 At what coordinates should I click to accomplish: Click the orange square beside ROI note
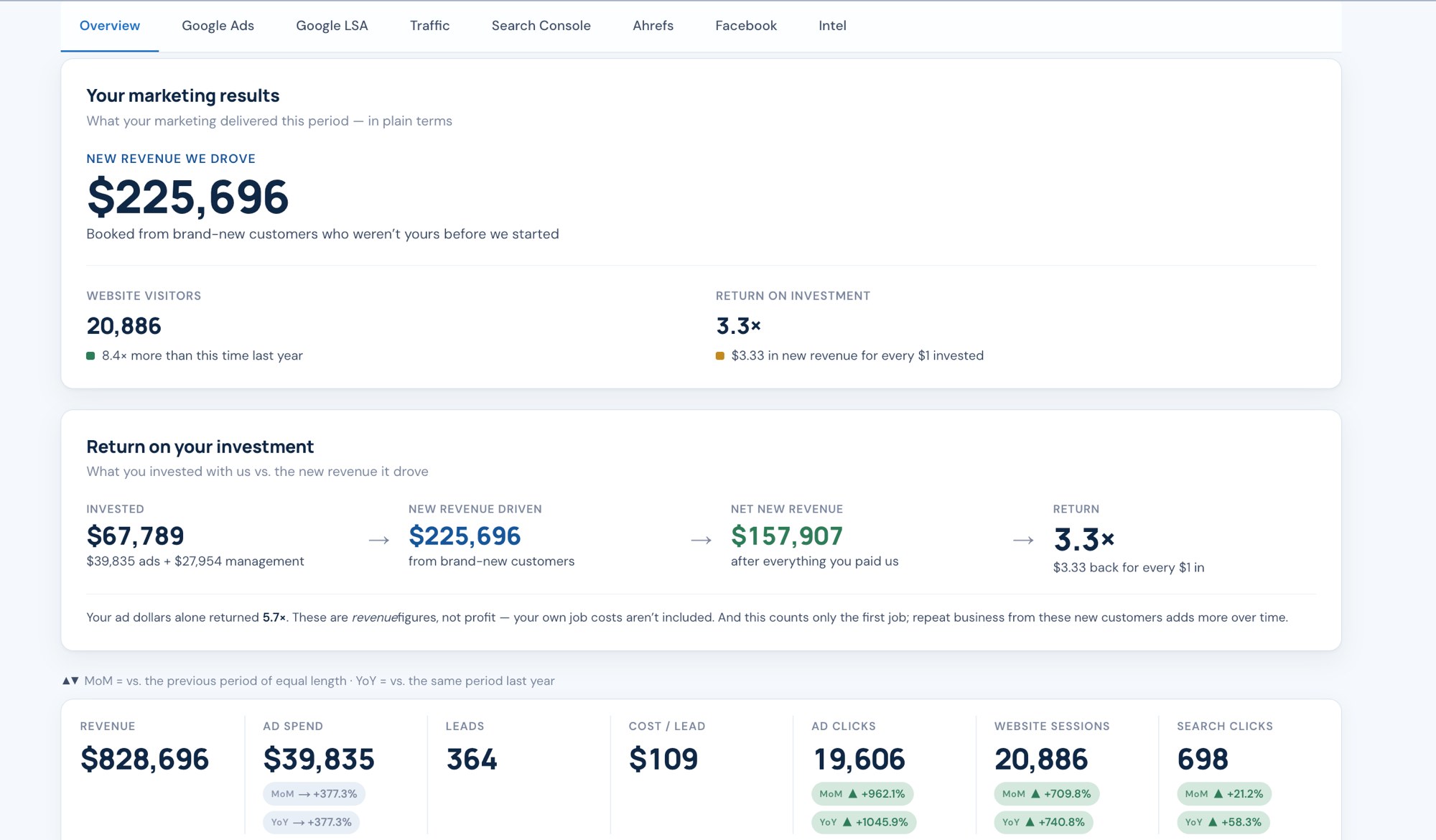pyautogui.click(x=719, y=355)
